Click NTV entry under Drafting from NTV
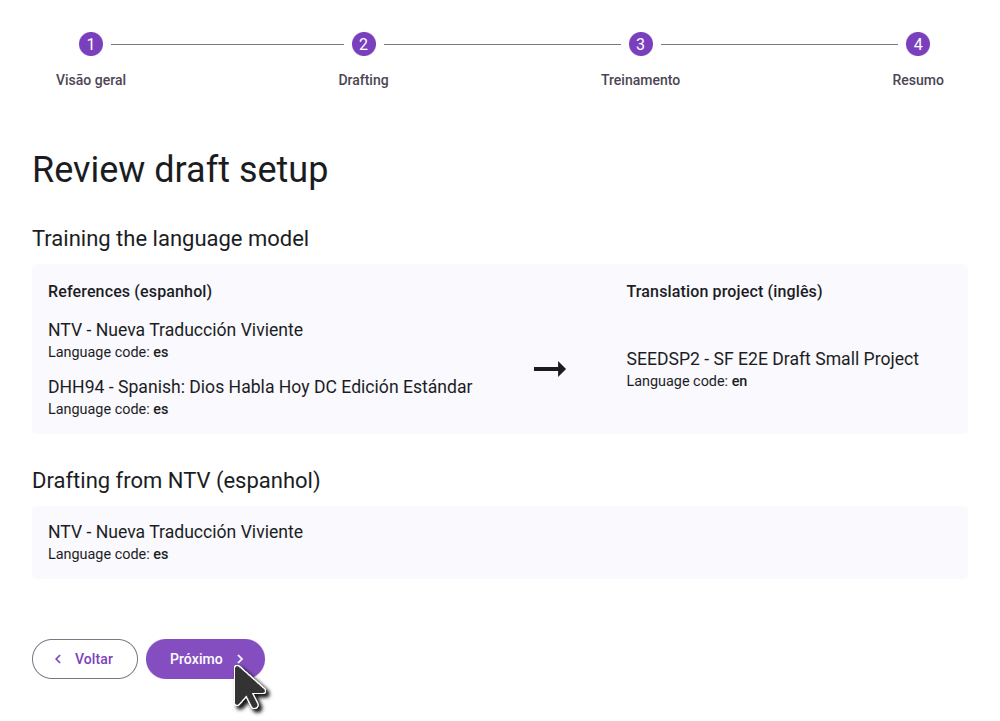The image size is (1000, 721). pos(175,532)
